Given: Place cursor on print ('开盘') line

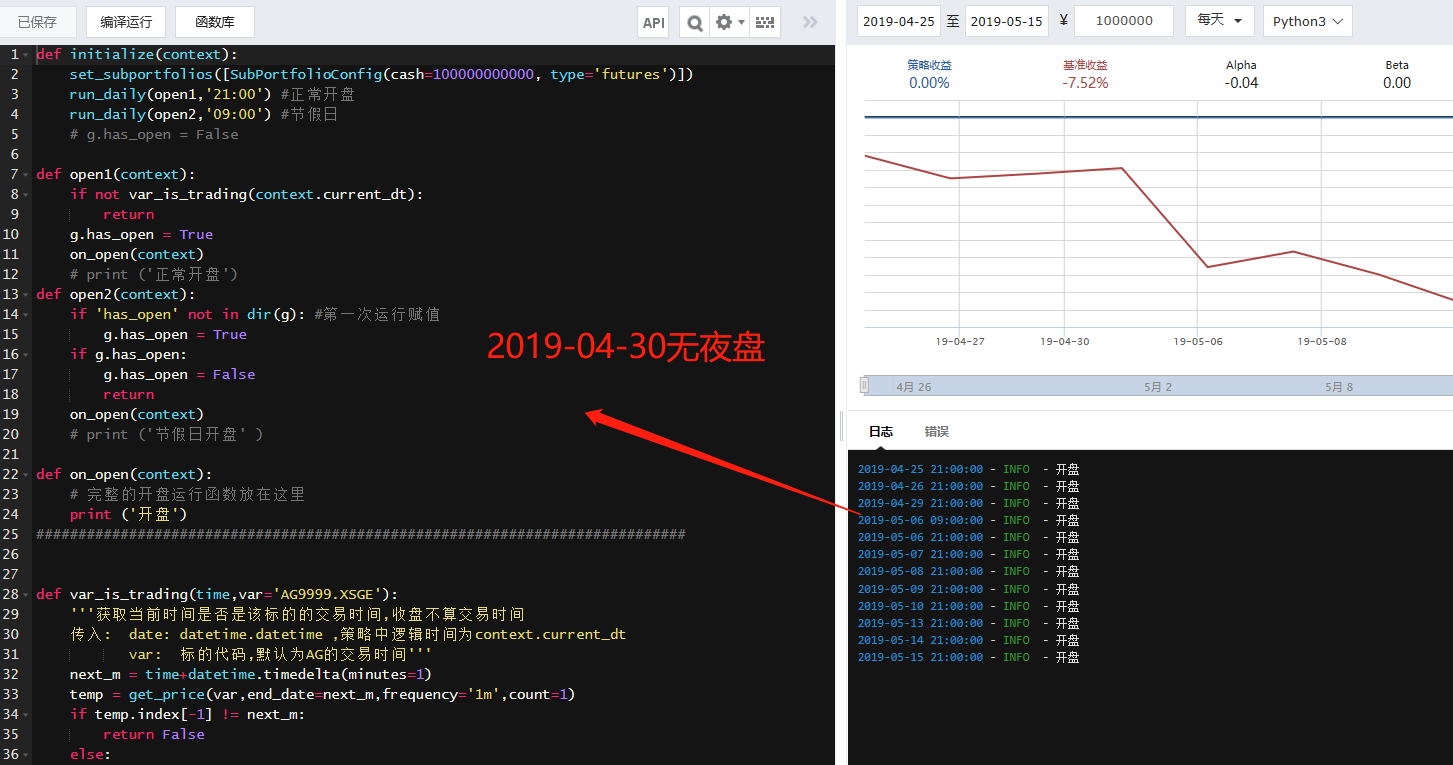Looking at the screenshot, I should [x=128, y=514].
